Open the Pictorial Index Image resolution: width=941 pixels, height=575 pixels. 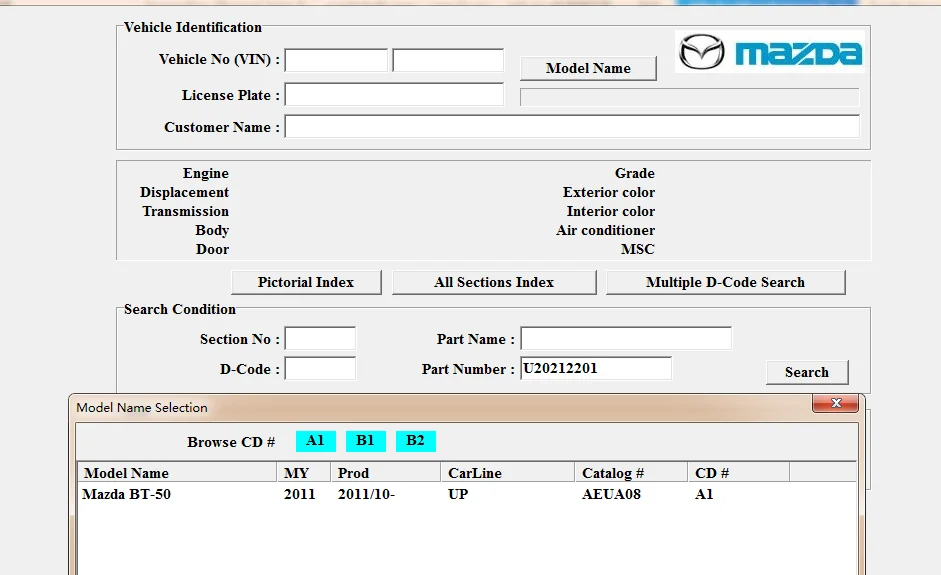coord(306,283)
